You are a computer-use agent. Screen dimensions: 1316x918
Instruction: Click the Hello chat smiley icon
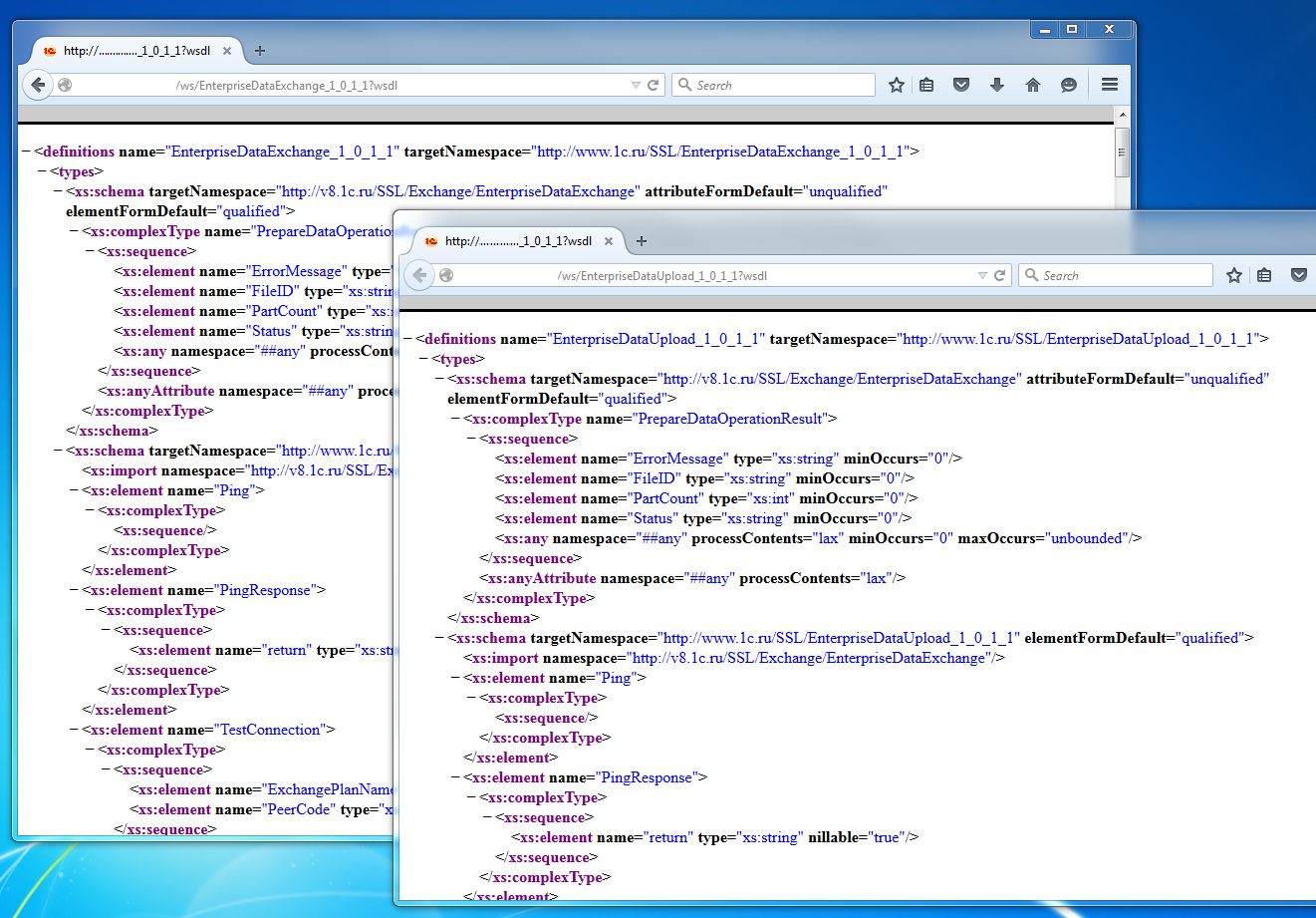click(x=1069, y=85)
